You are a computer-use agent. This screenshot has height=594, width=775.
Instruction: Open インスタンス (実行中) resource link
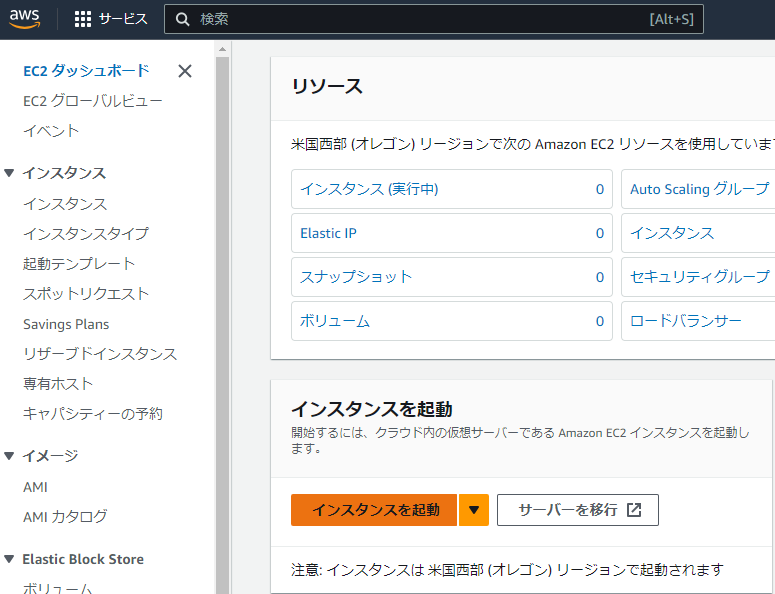tap(369, 189)
